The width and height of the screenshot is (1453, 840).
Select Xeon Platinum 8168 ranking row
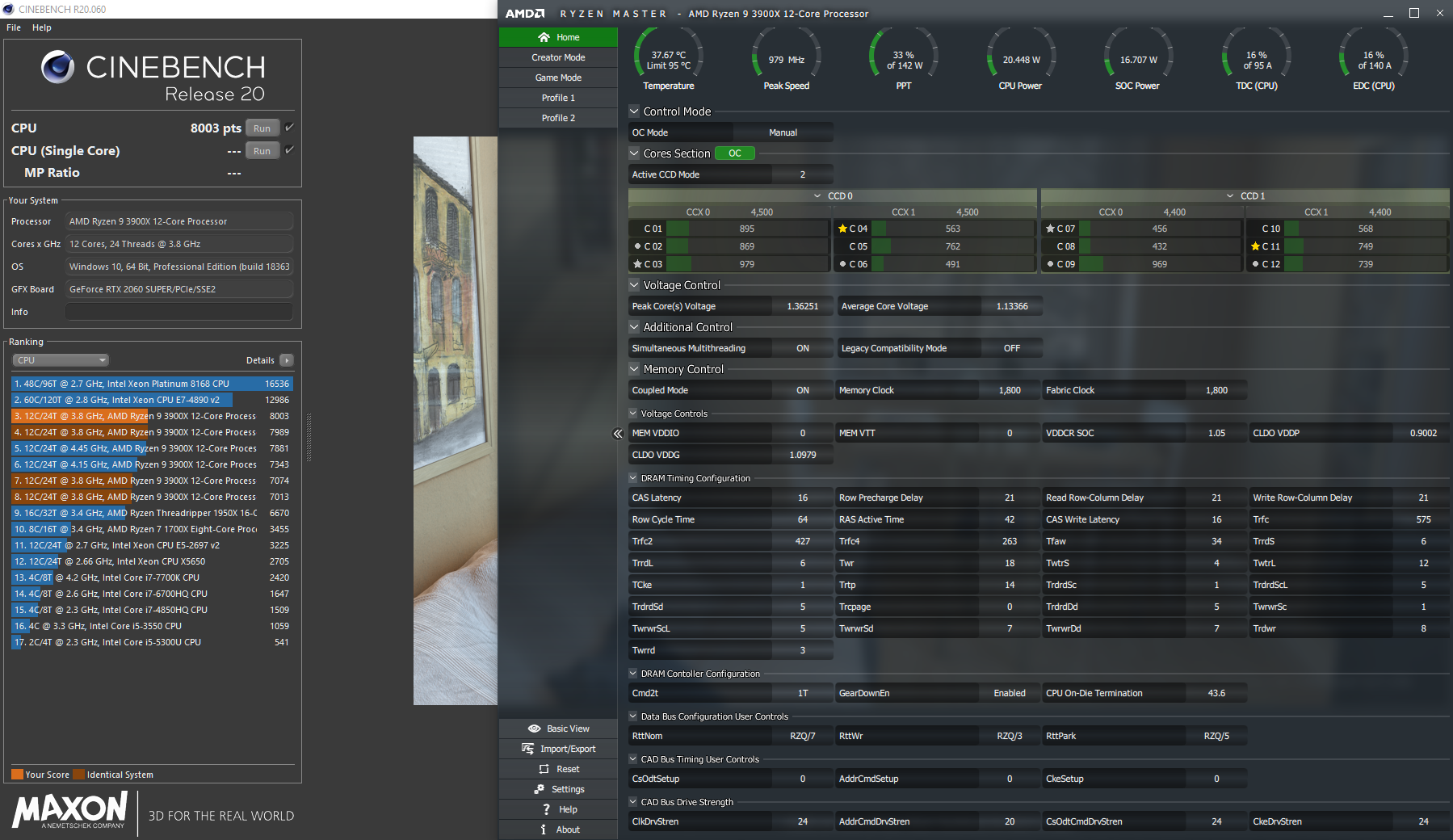pos(152,384)
